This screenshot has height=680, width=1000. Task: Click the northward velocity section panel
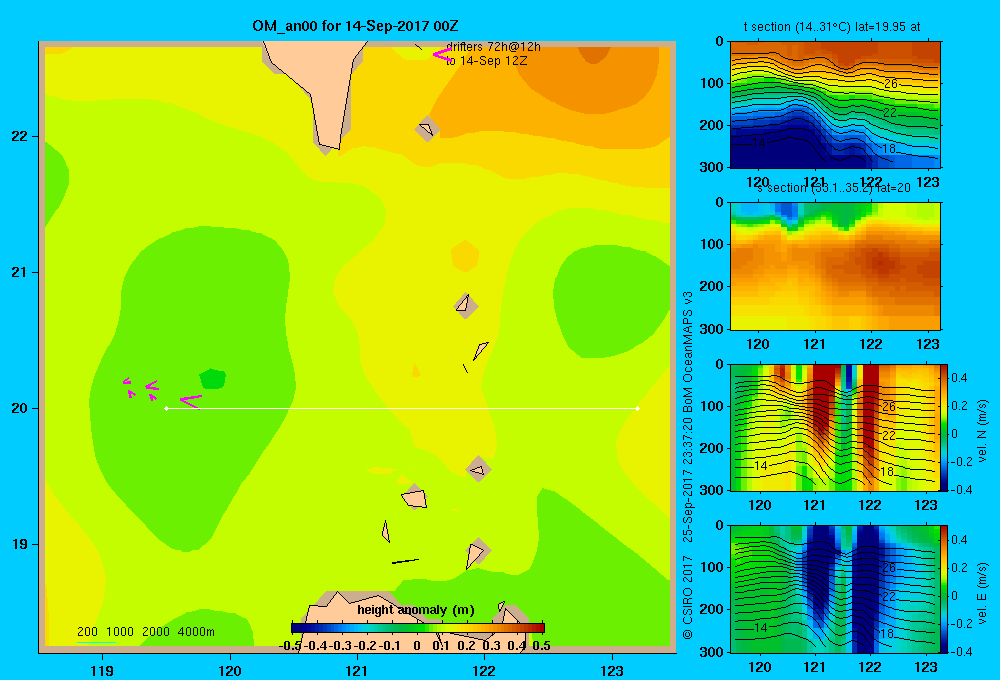[x=835, y=427]
